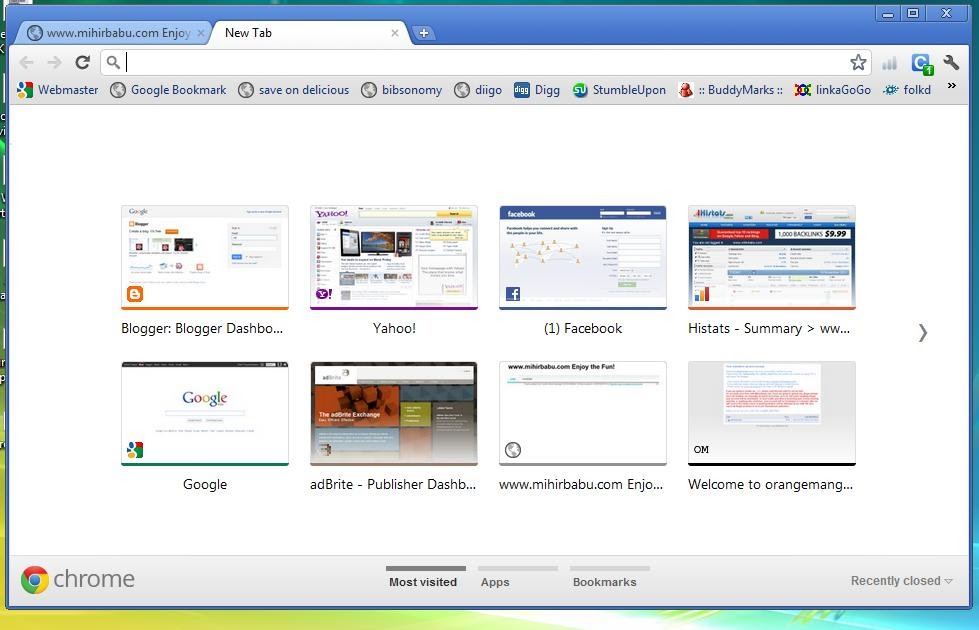Viewport: 979px width, 630px height.
Task: Open the bibsonomy bookmark
Action: (401, 90)
